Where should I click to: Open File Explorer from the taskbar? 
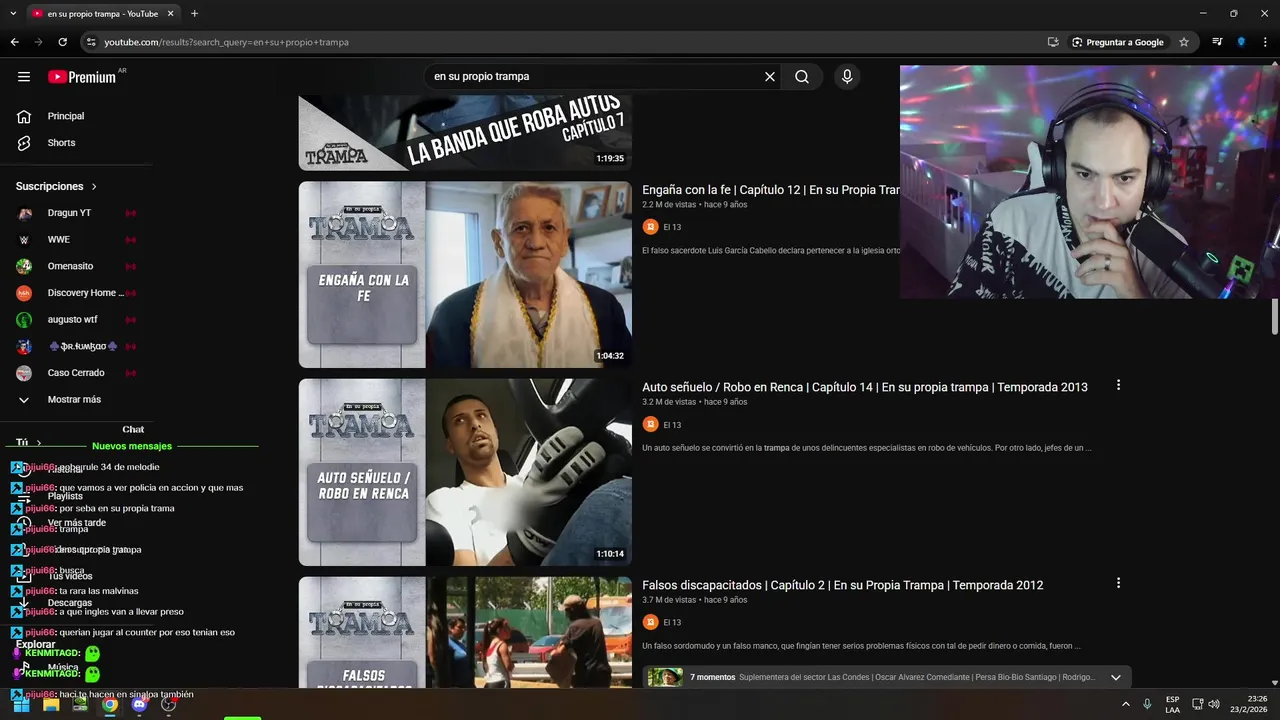[51, 704]
